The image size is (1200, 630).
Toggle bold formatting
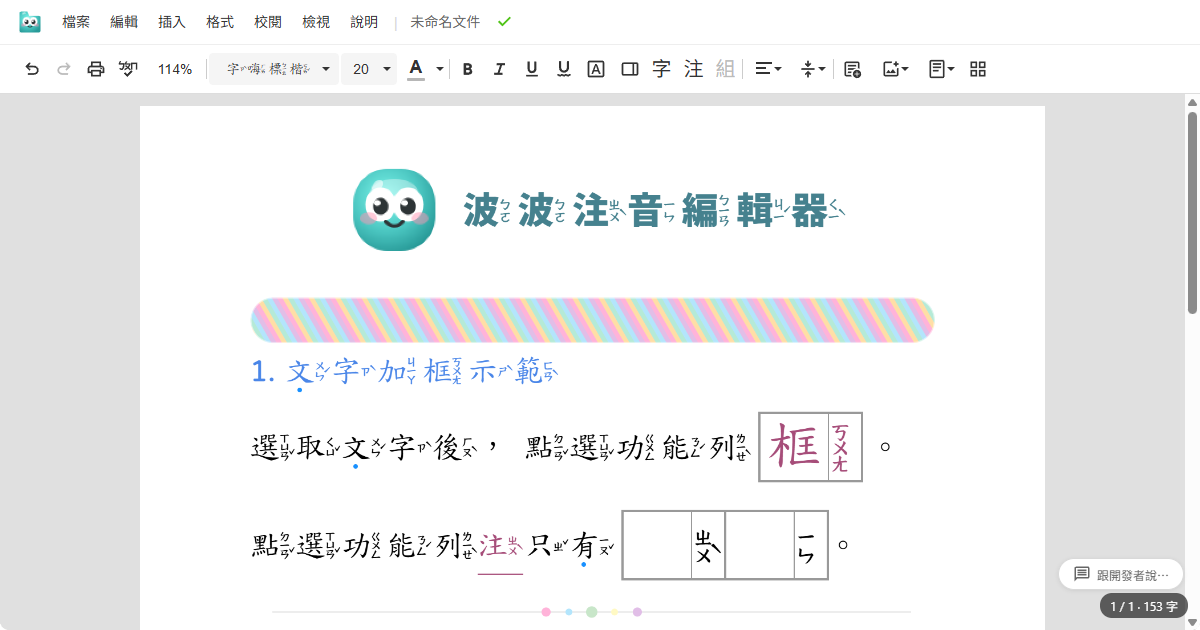(467, 69)
